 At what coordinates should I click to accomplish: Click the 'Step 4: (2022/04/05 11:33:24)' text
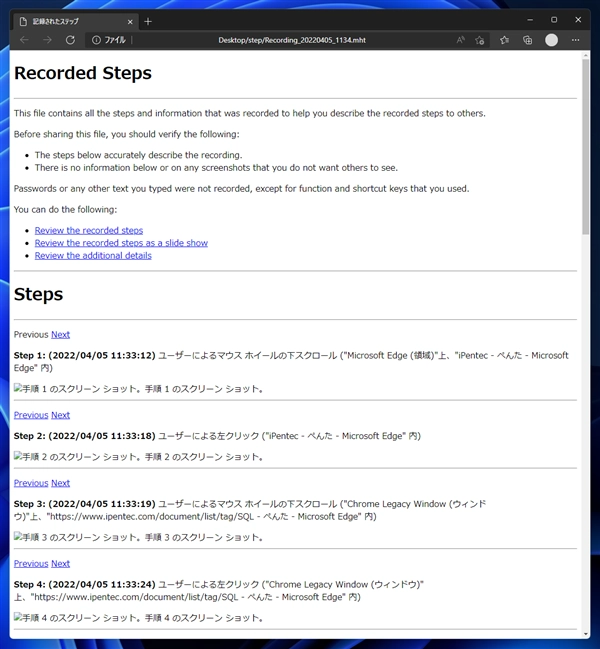coord(84,584)
